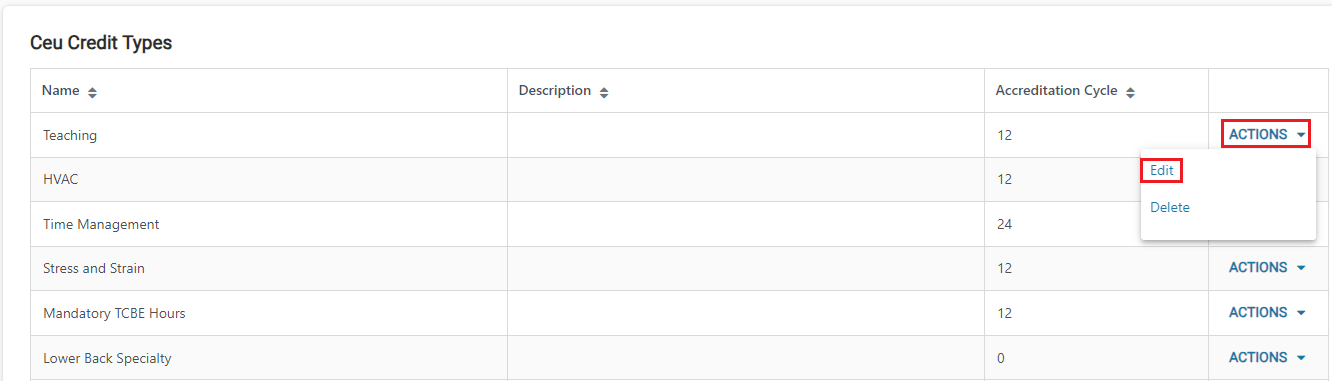Open ACTIONS dropdown for Teaching row
The height and width of the screenshot is (381, 1332).
(x=1267, y=134)
